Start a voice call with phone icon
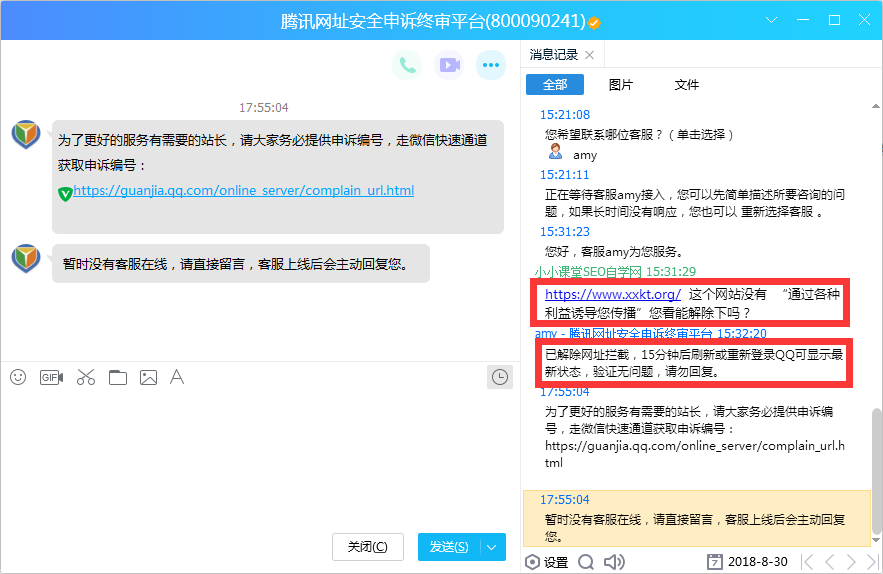 click(x=407, y=65)
